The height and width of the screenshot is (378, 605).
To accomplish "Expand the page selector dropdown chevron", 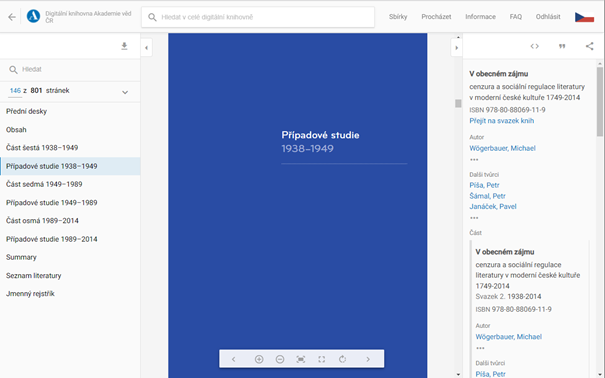I will pos(125,92).
